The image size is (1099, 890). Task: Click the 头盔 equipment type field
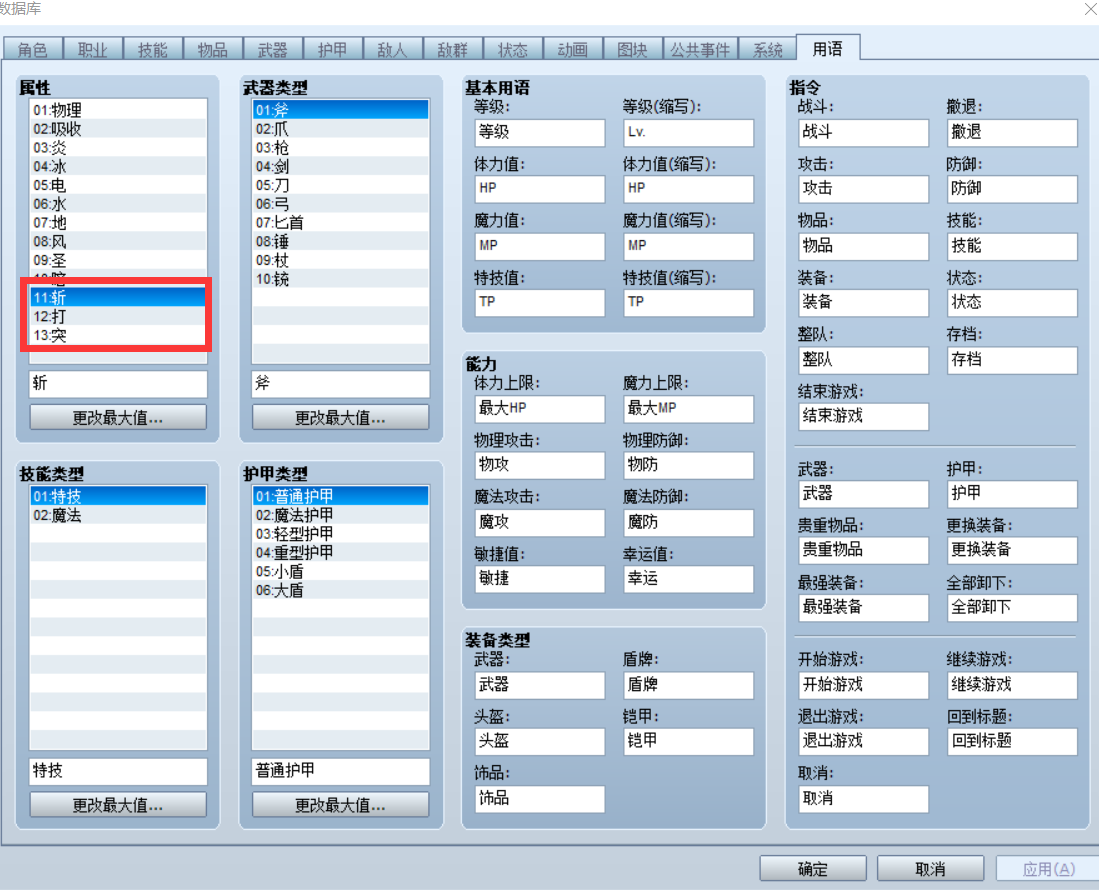pos(540,741)
